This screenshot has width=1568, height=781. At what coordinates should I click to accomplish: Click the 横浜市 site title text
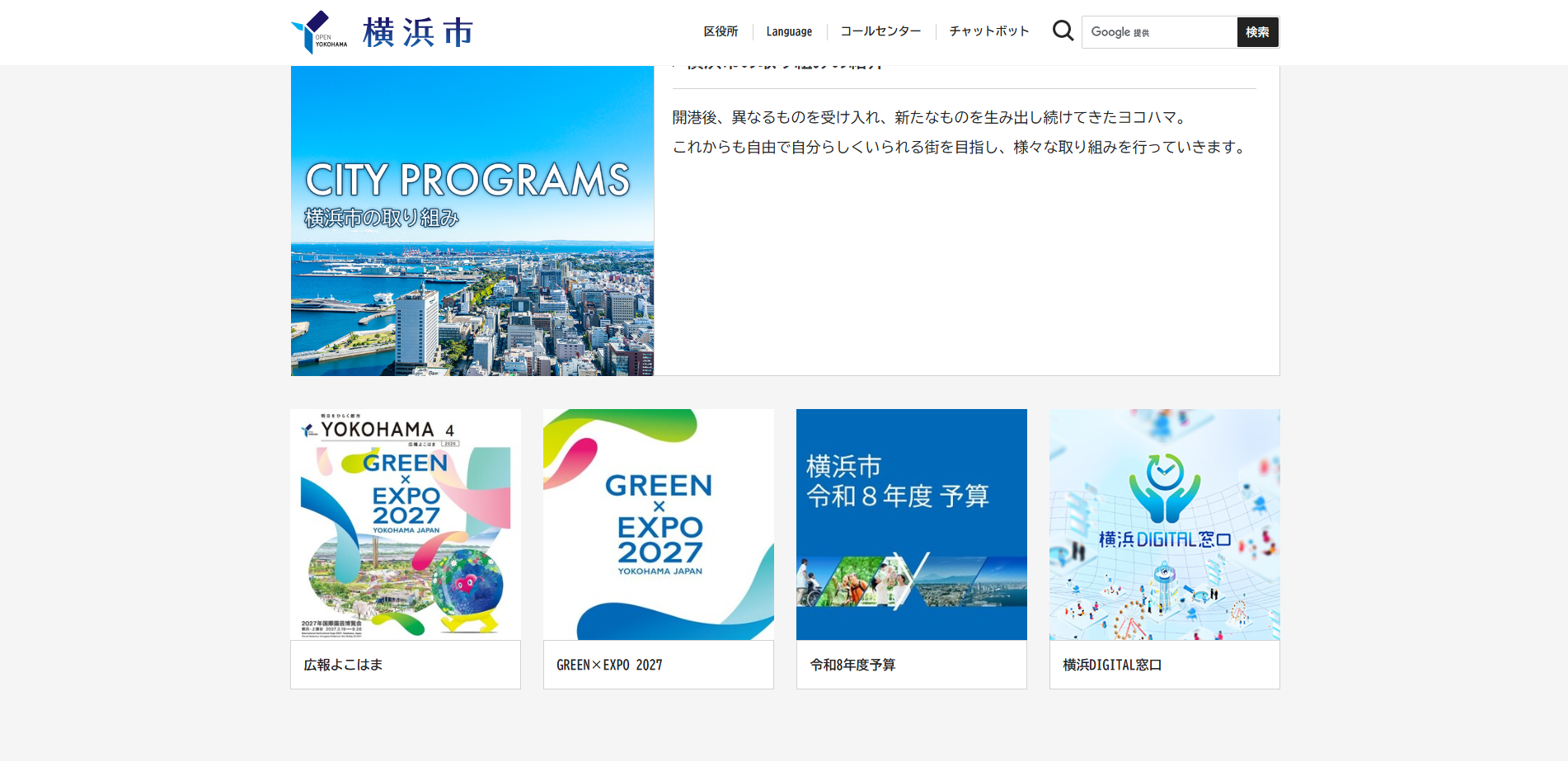(418, 33)
